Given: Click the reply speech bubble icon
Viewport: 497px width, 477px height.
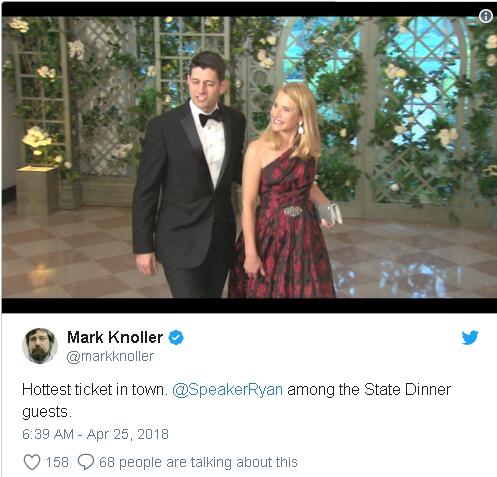Looking at the screenshot, I should pos(86,462).
